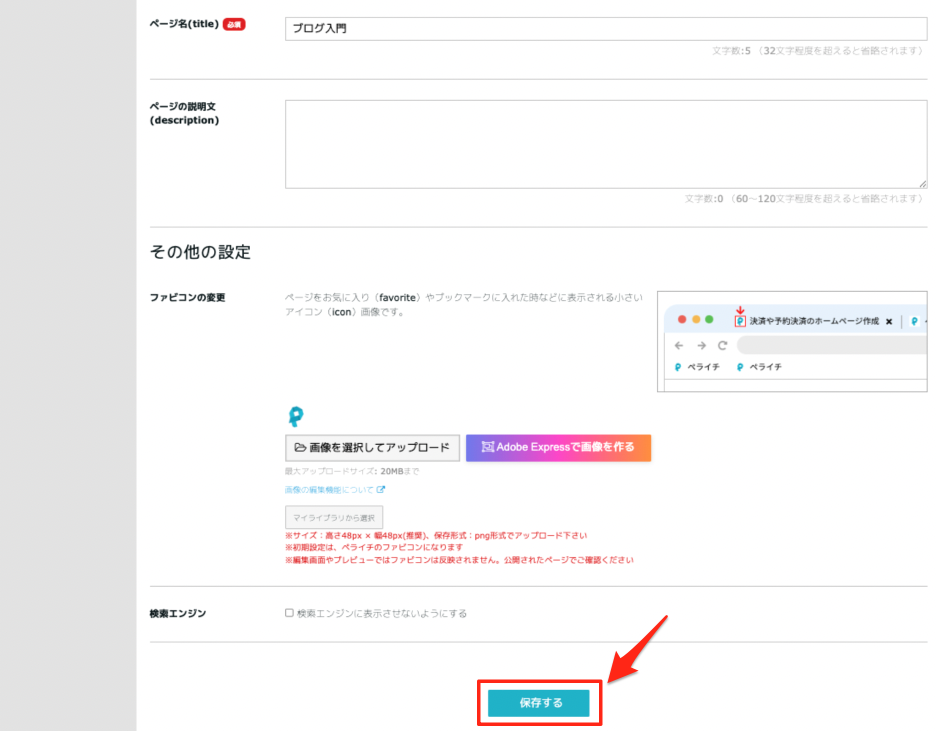Open Adobe Expressで画像を作る

tap(558, 447)
